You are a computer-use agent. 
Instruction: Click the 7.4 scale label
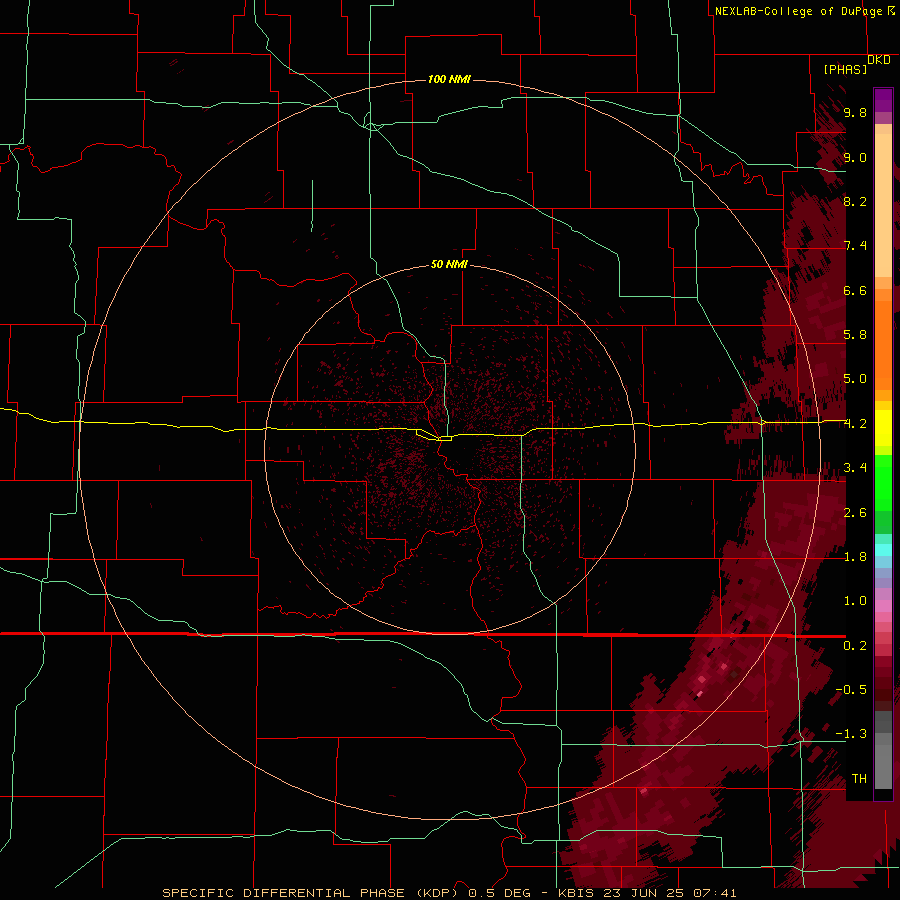tap(855, 246)
